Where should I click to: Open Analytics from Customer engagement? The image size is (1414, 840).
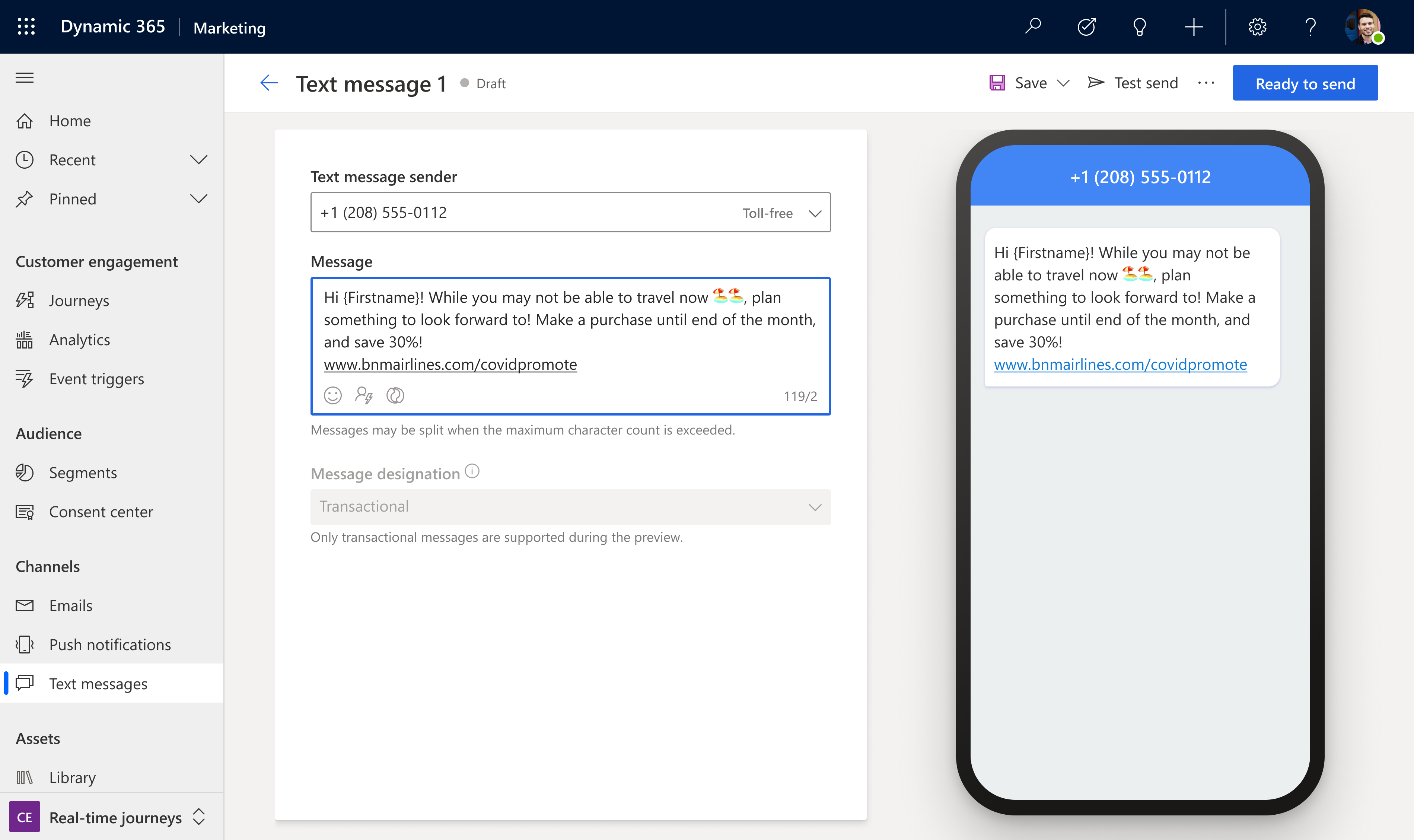(x=79, y=339)
